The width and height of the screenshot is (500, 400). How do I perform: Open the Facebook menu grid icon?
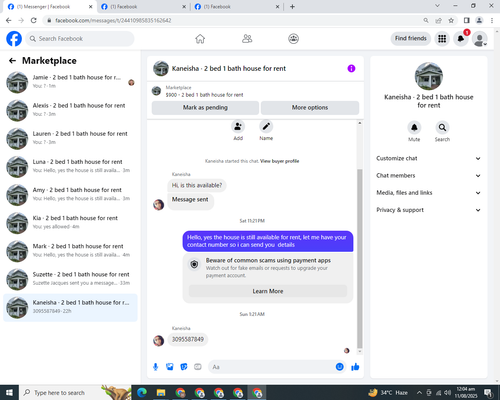pos(442,39)
